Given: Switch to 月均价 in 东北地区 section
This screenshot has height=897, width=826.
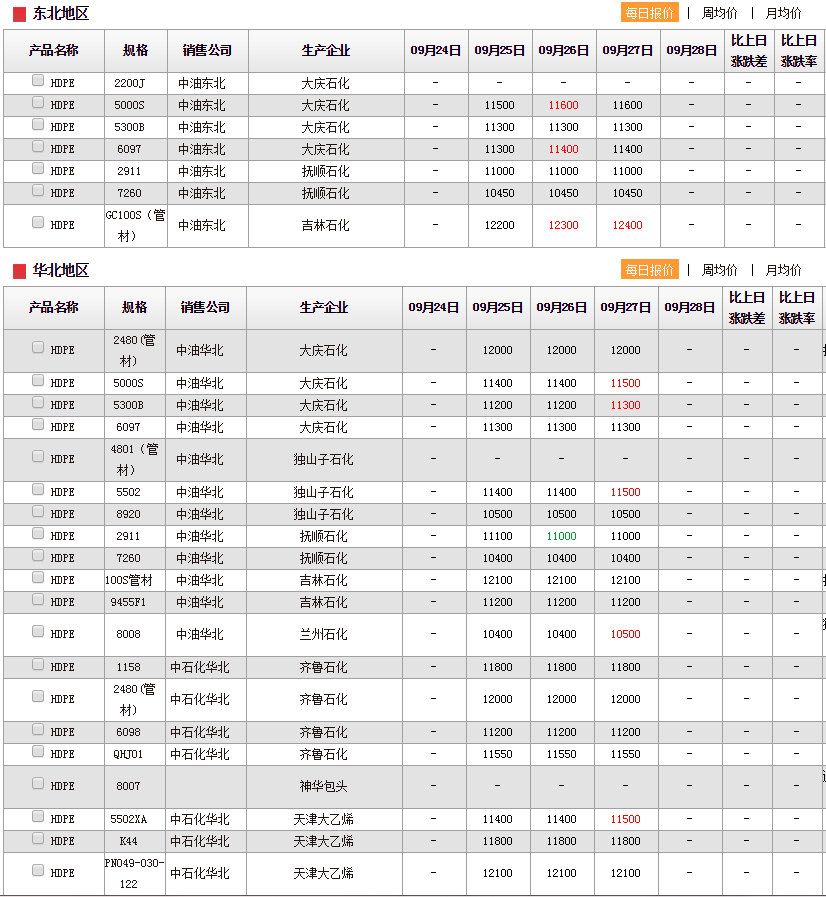Looking at the screenshot, I should coord(783,13).
